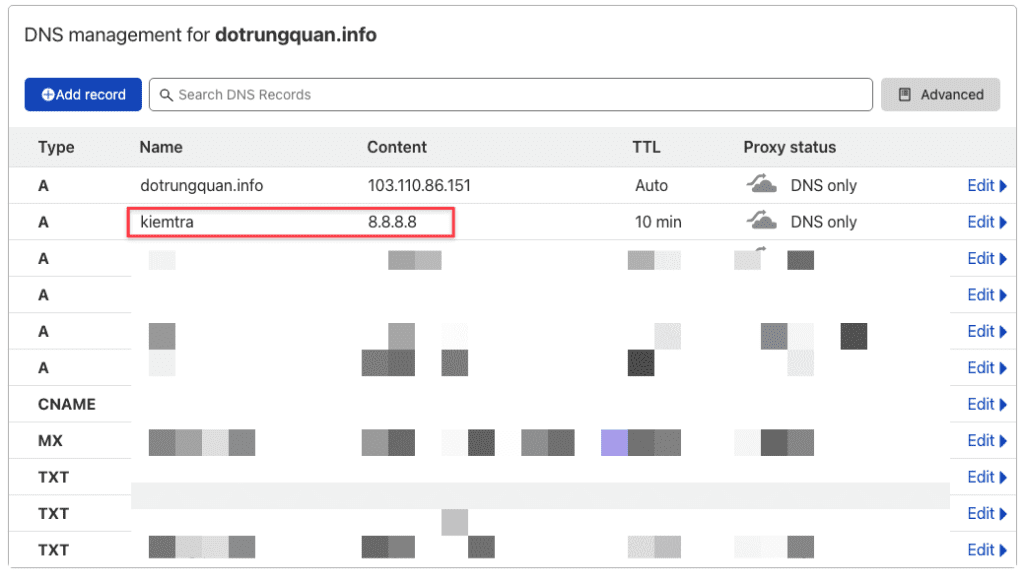This screenshot has width=1024, height=582.
Task: Click the magnifier icon in search bar
Action: coord(167,95)
